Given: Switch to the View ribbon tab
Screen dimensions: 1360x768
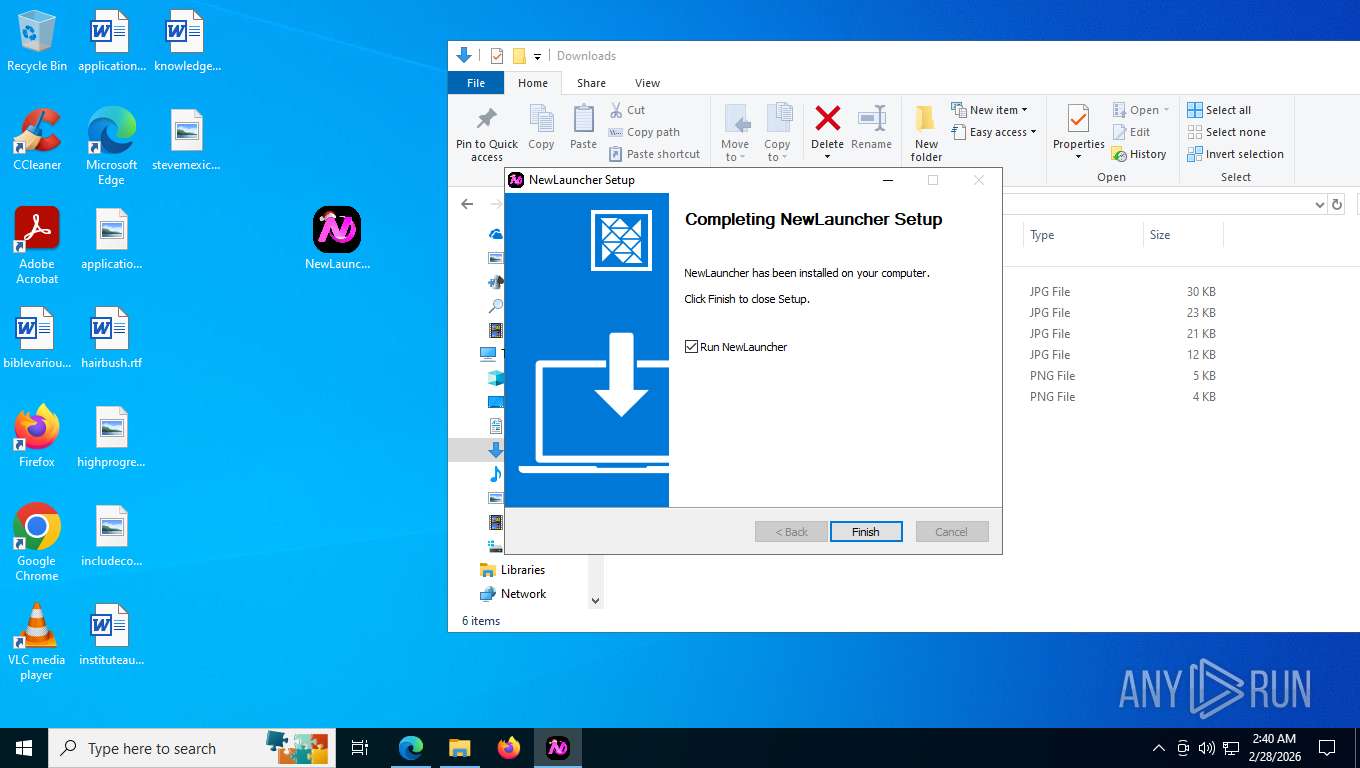Looking at the screenshot, I should 647,83.
